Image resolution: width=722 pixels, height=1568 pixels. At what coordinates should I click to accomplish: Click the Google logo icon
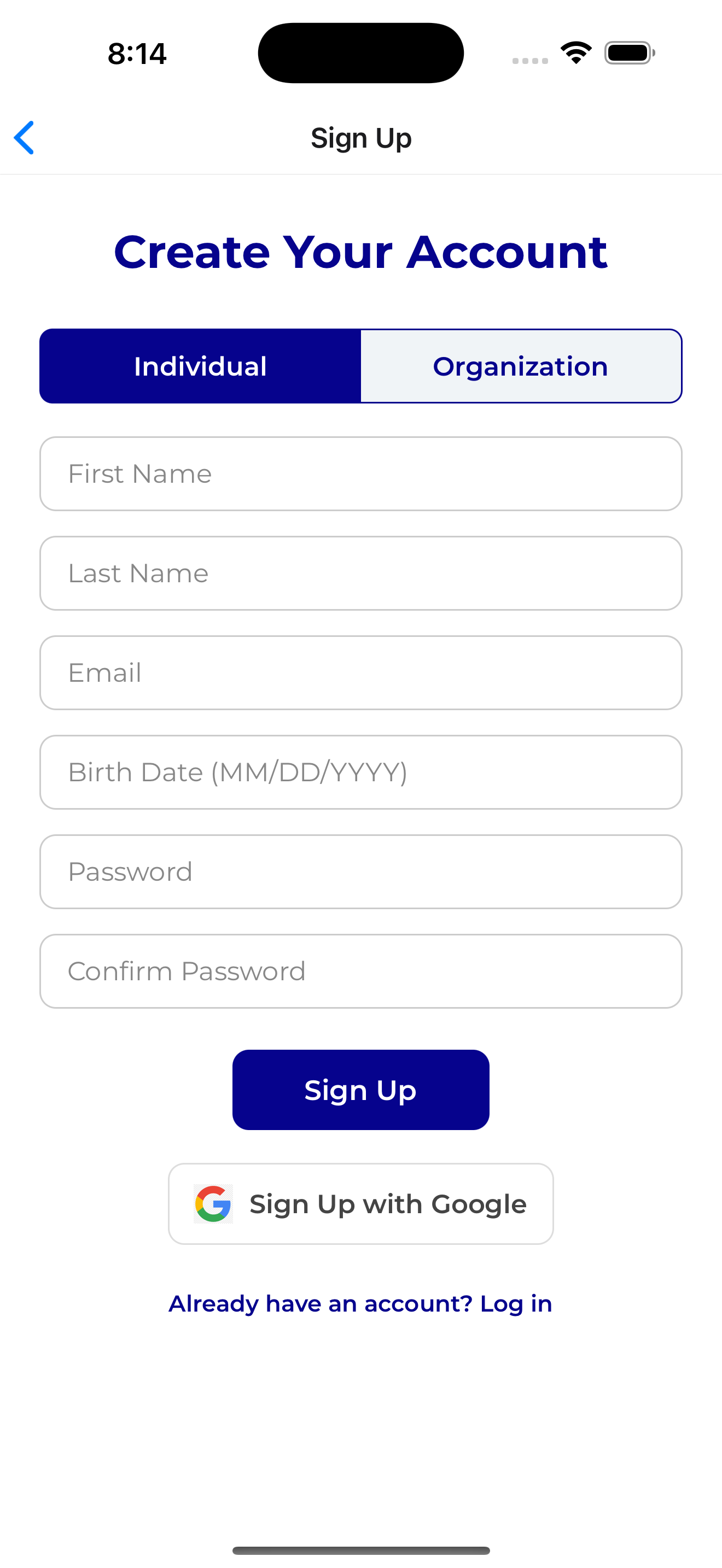click(x=213, y=1203)
